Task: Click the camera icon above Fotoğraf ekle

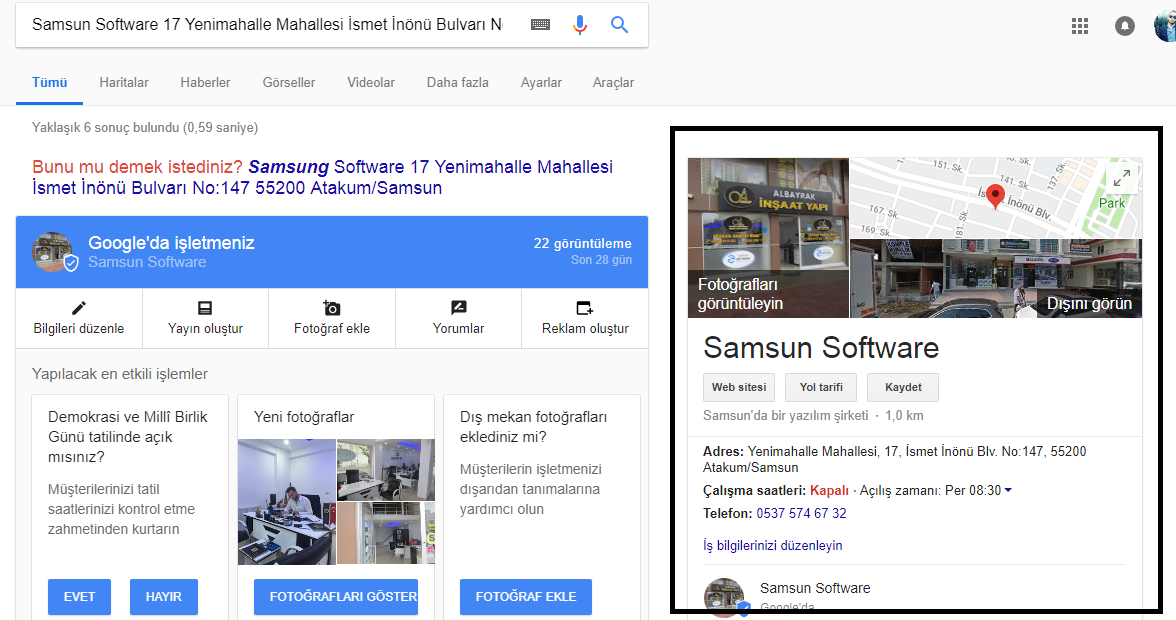Action: pyautogui.click(x=332, y=307)
